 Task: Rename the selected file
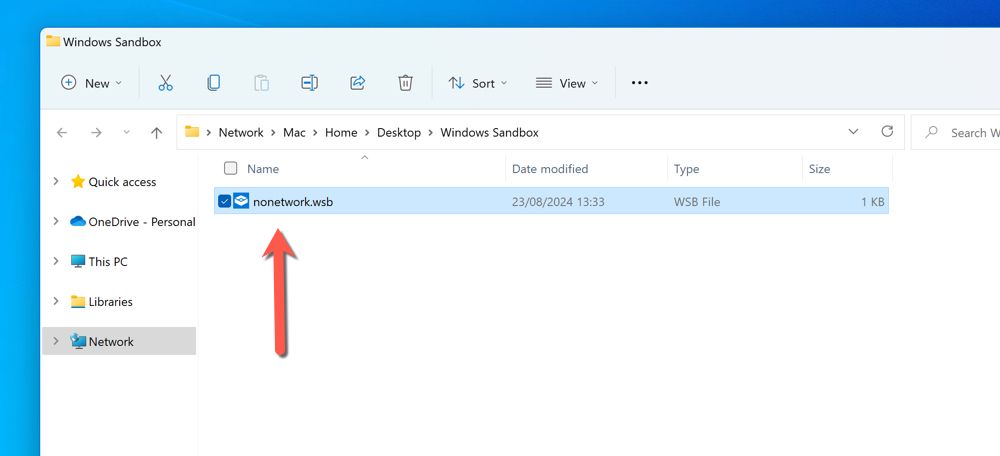[x=309, y=83]
